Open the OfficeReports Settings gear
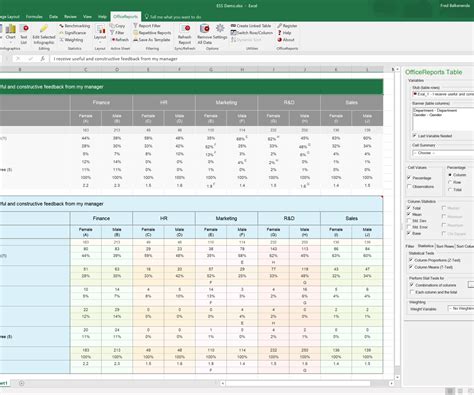The width and height of the screenshot is (474, 395). [x=220, y=32]
